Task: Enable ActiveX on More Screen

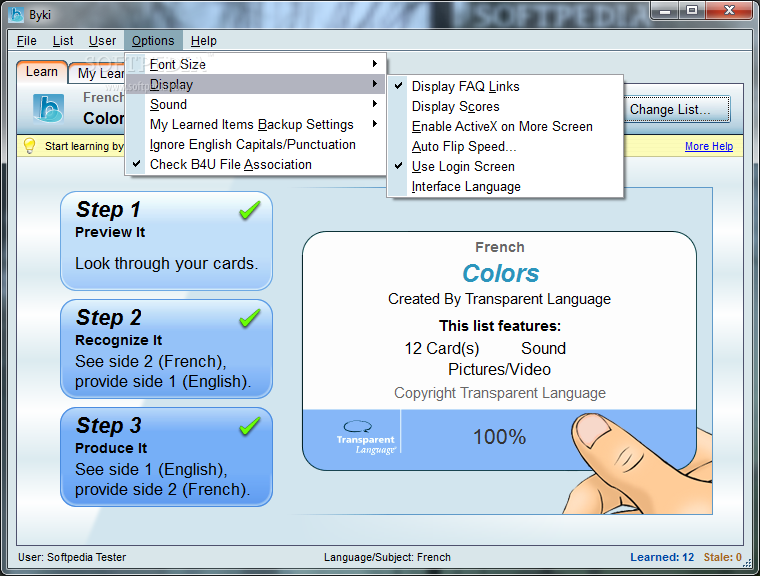Action: point(505,127)
